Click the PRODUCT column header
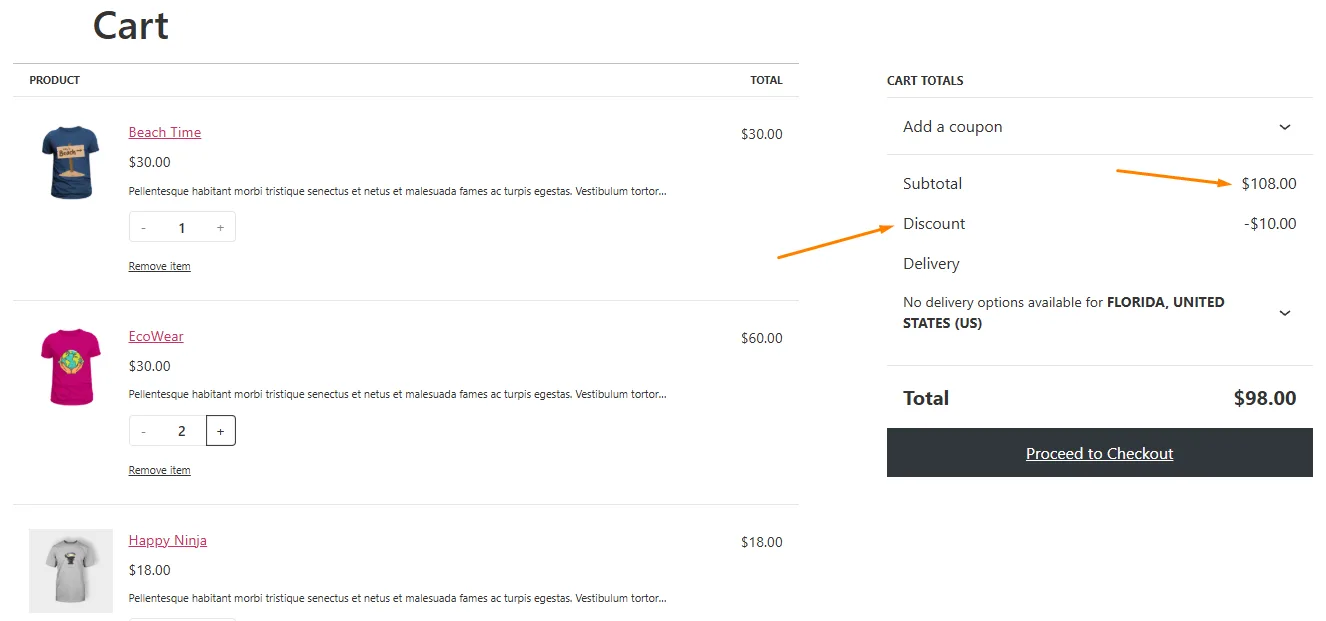Screen dimensions: 1326x621 54,80
